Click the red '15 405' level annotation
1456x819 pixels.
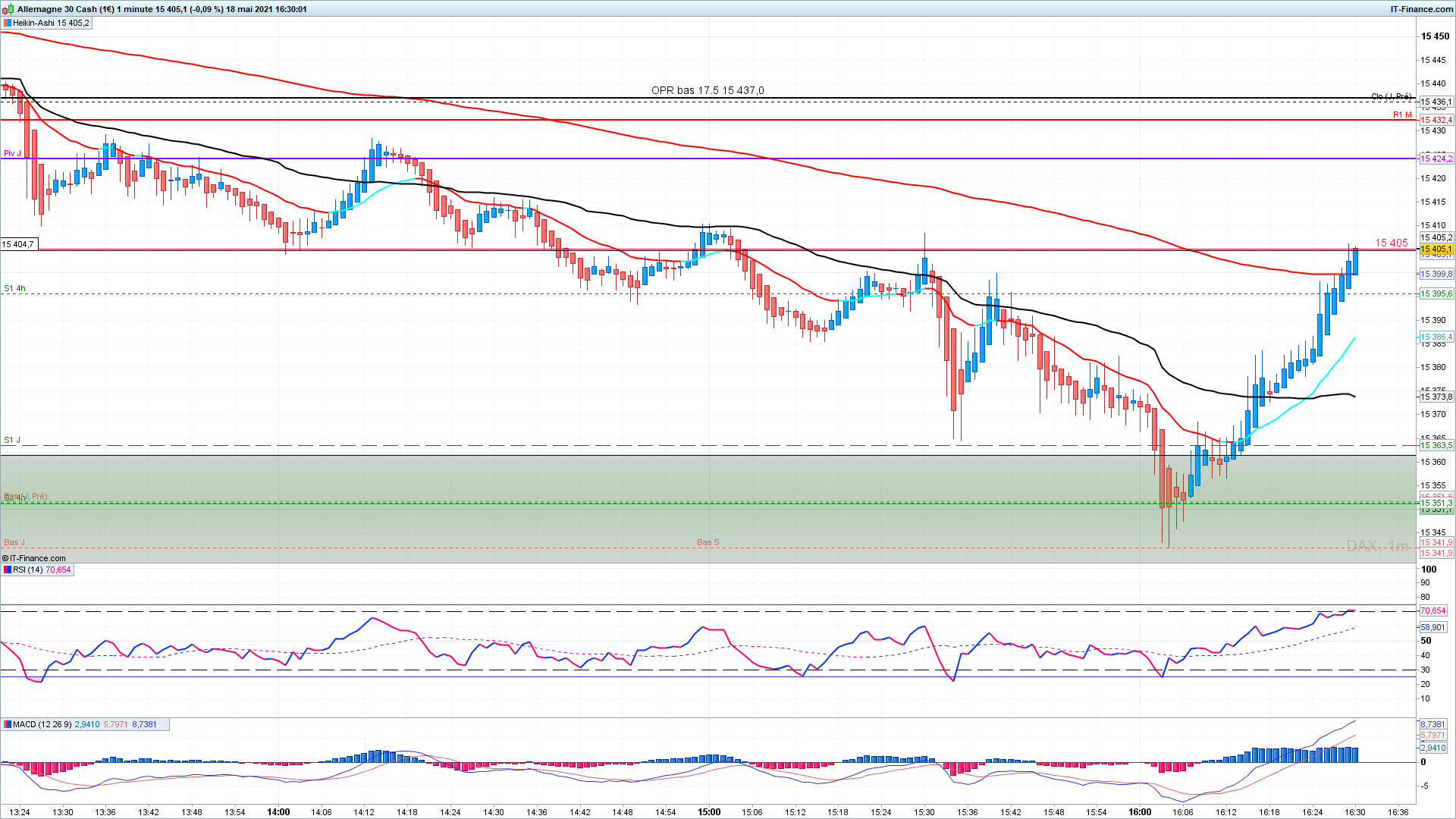1391,243
